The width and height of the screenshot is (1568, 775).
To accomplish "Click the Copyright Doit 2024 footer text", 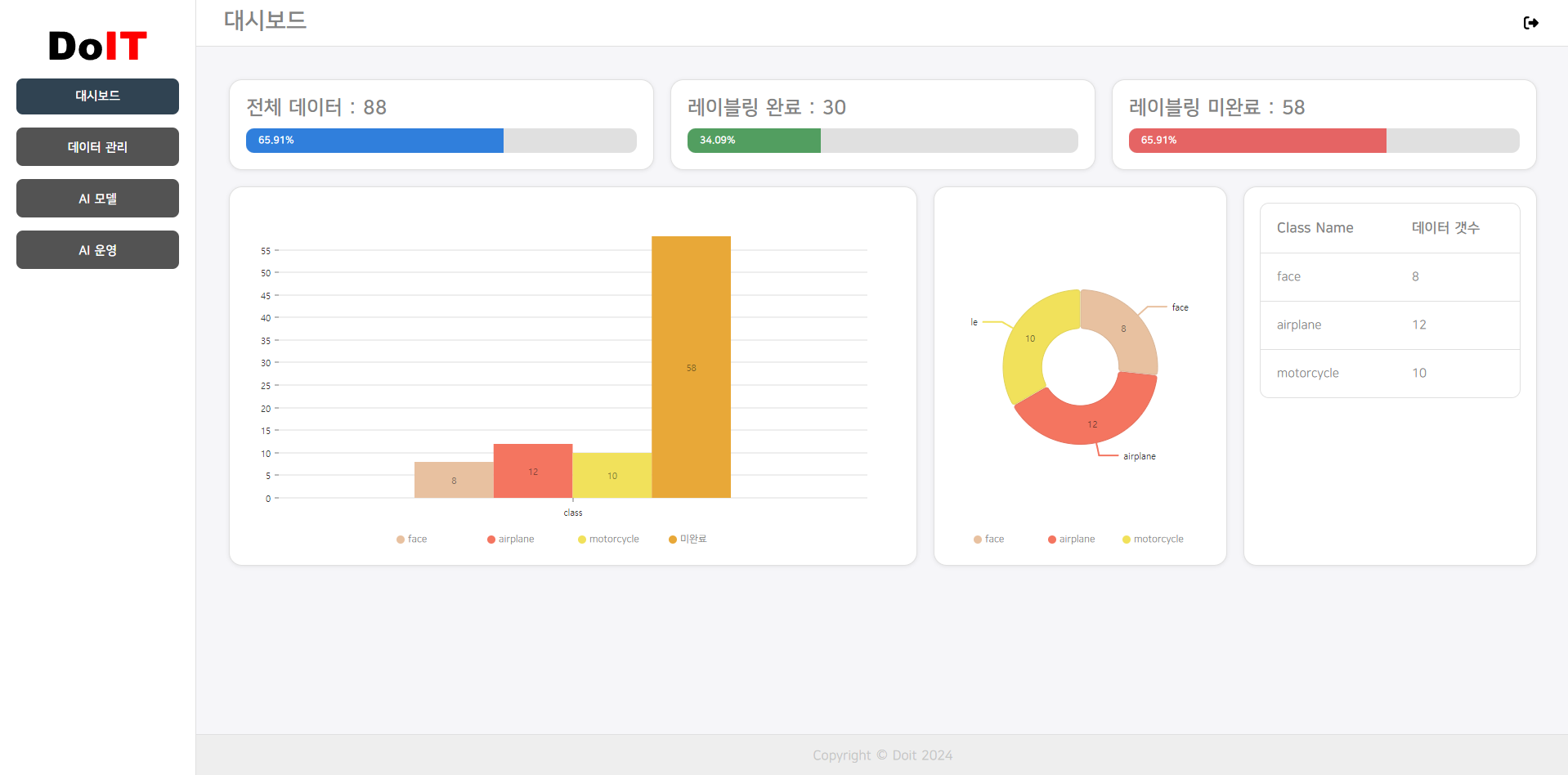I will tap(882, 755).
